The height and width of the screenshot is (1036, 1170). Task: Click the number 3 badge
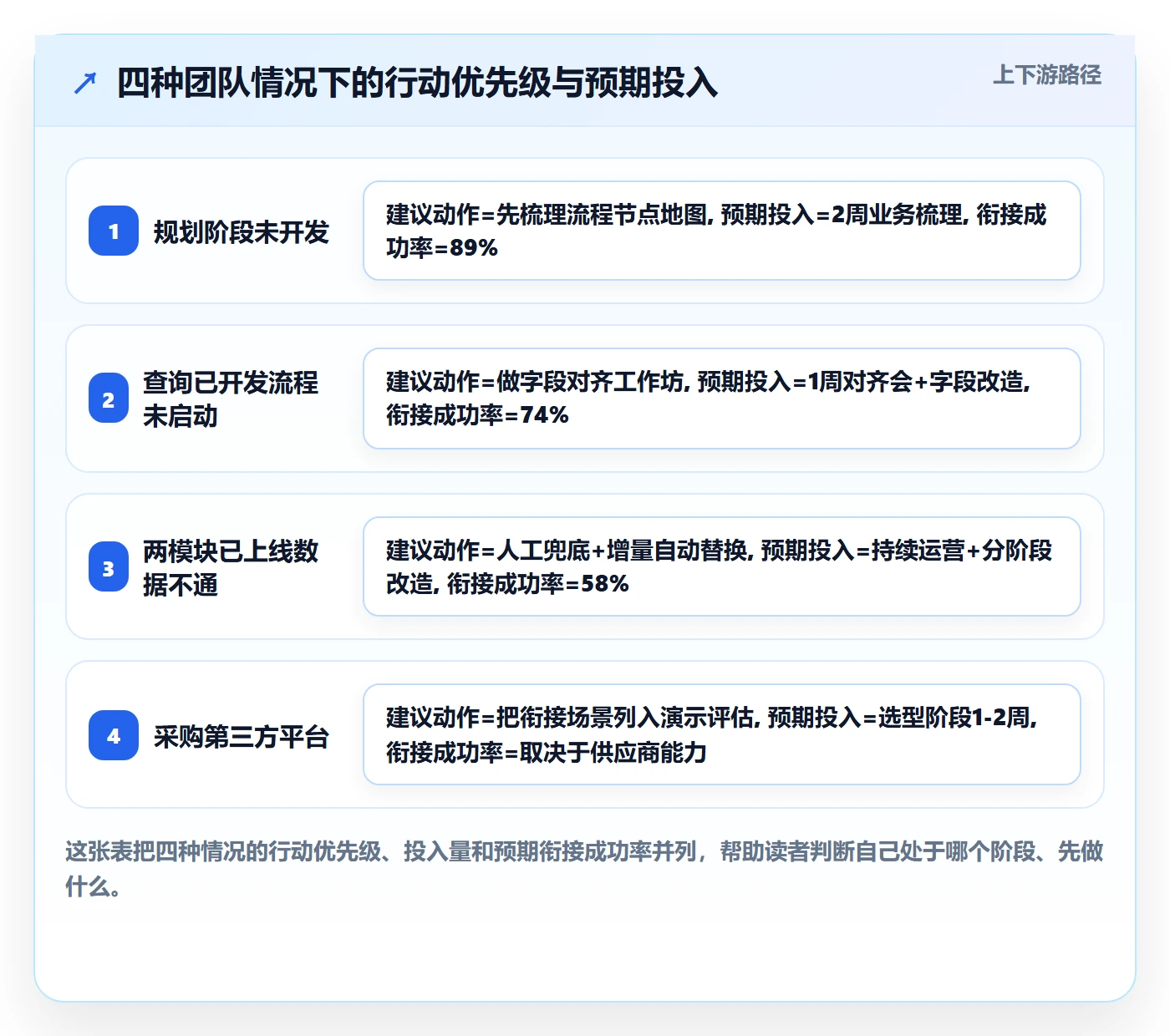point(109,566)
